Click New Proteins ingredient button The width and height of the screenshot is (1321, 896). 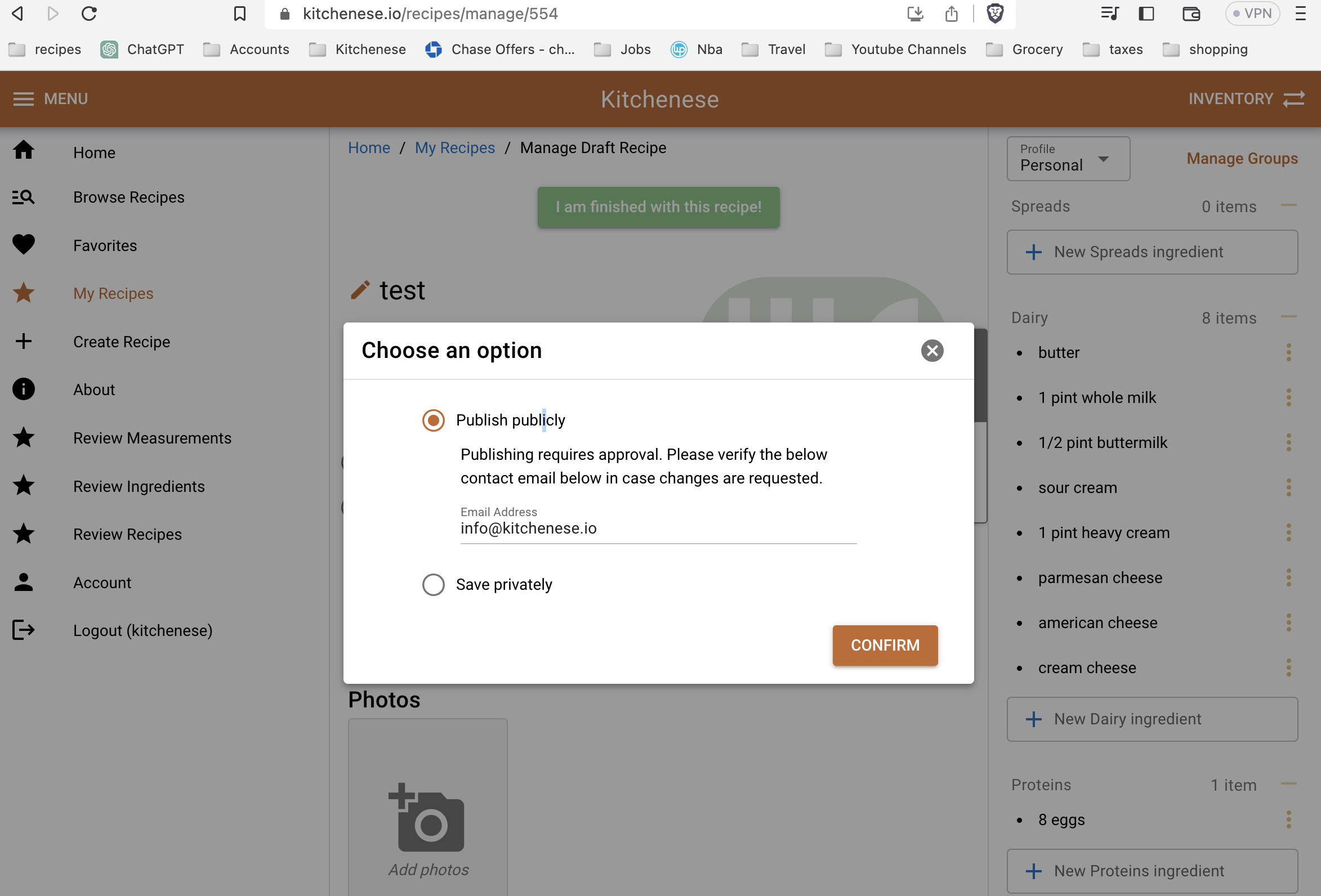coord(1152,871)
